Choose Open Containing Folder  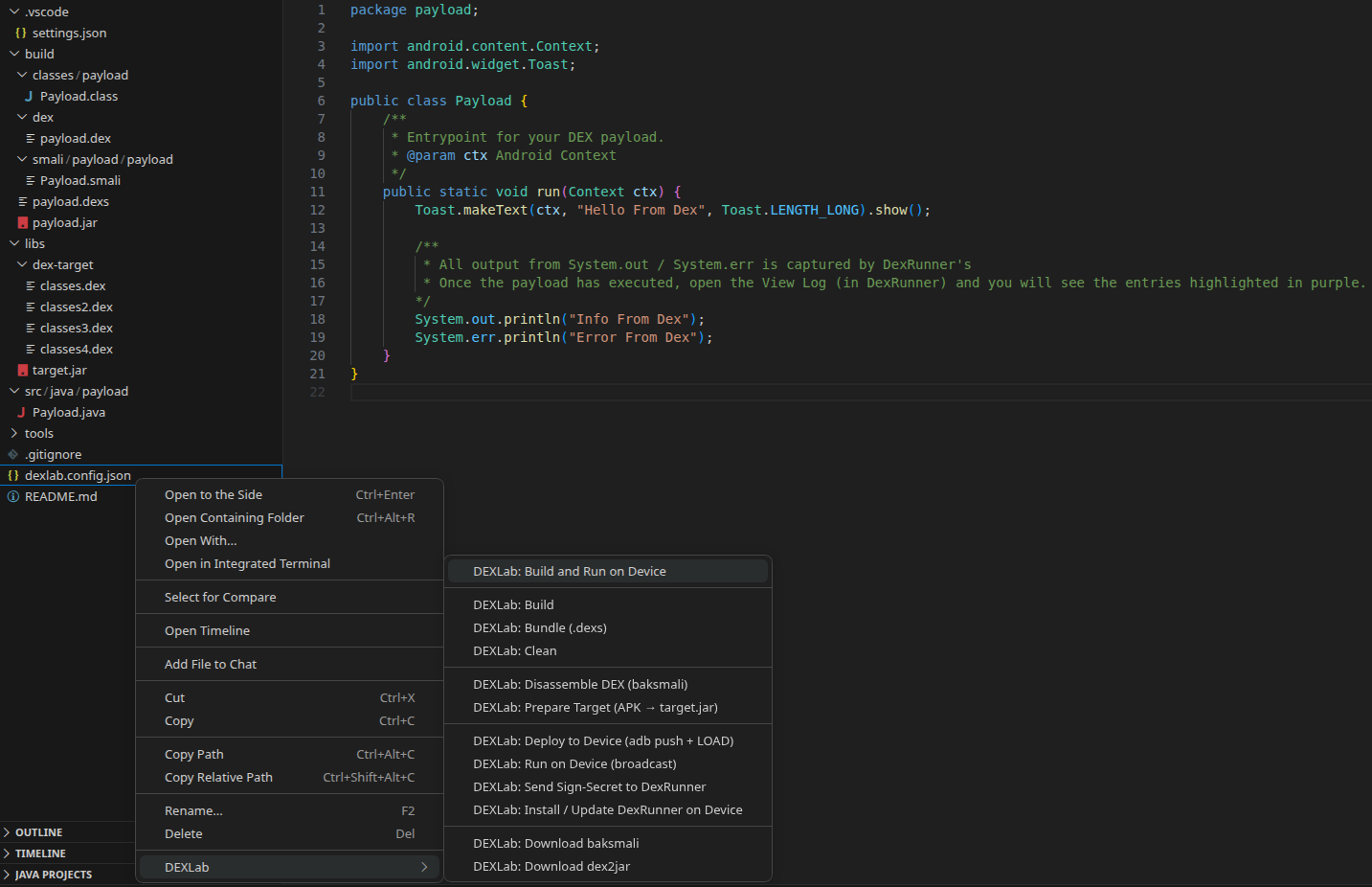tap(289, 517)
